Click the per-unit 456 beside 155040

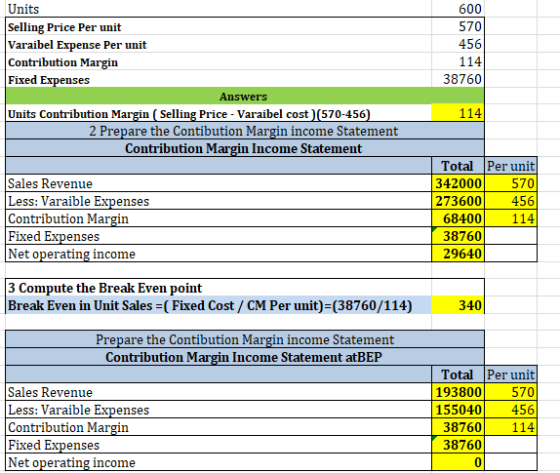pos(511,409)
